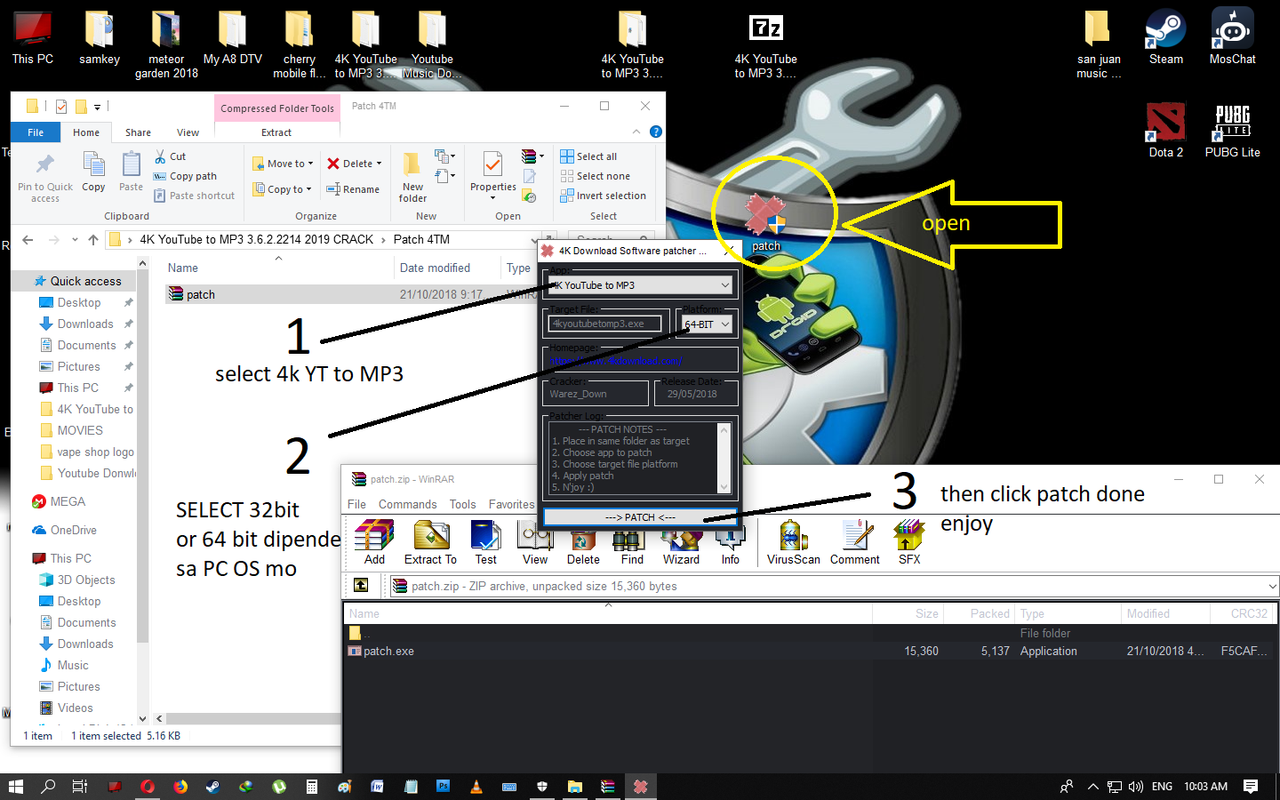
Task: Click Pin to Quick access in Explorer ribbon
Action: [x=45, y=178]
